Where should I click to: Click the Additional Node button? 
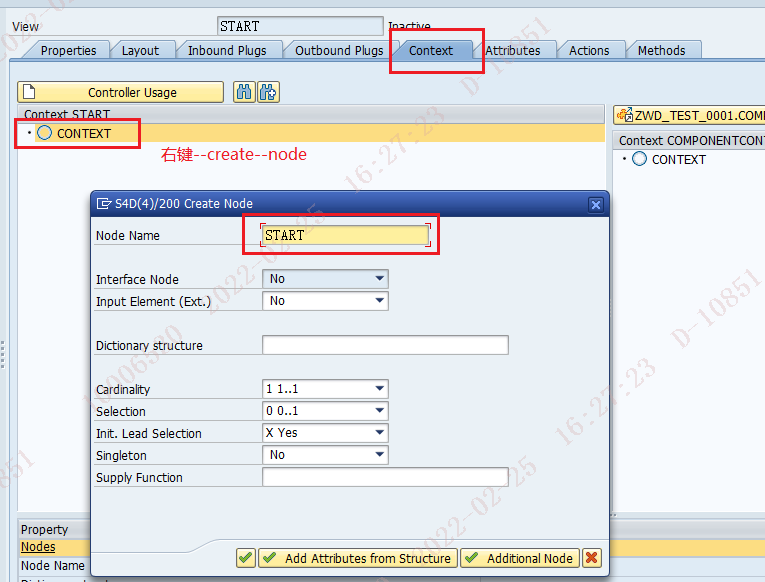coord(520,558)
